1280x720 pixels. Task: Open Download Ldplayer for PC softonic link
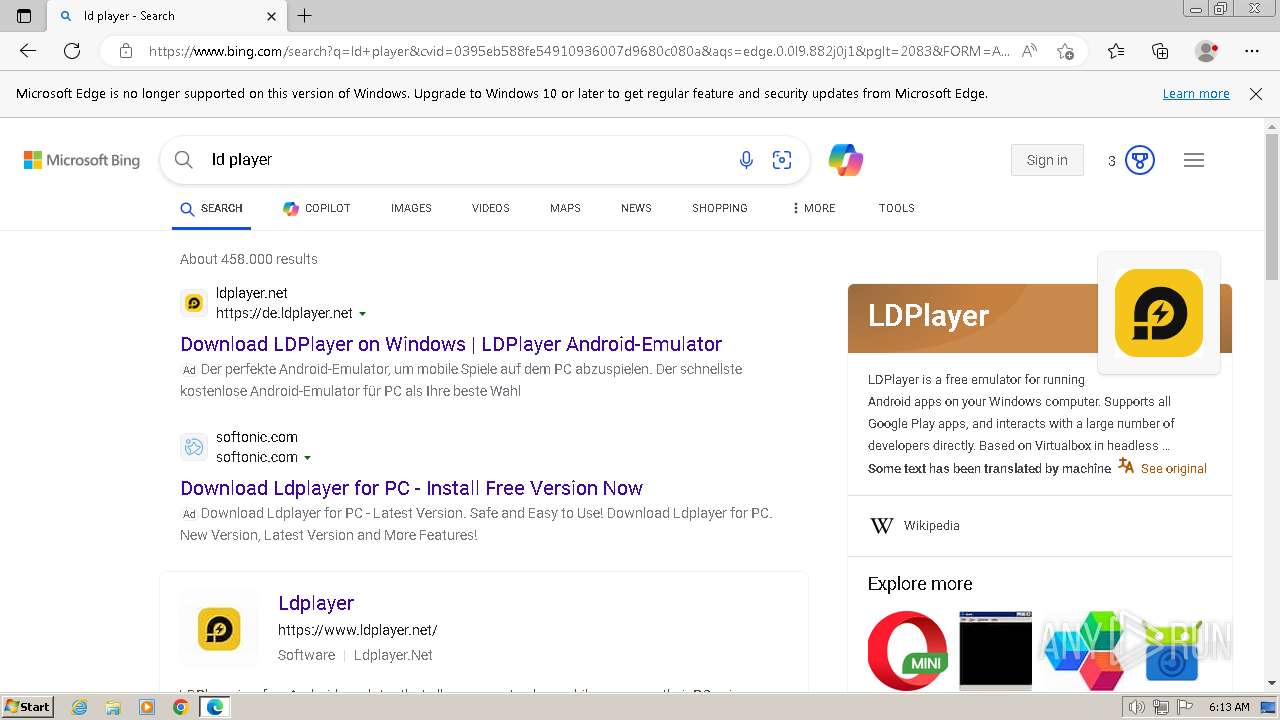(x=411, y=488)
